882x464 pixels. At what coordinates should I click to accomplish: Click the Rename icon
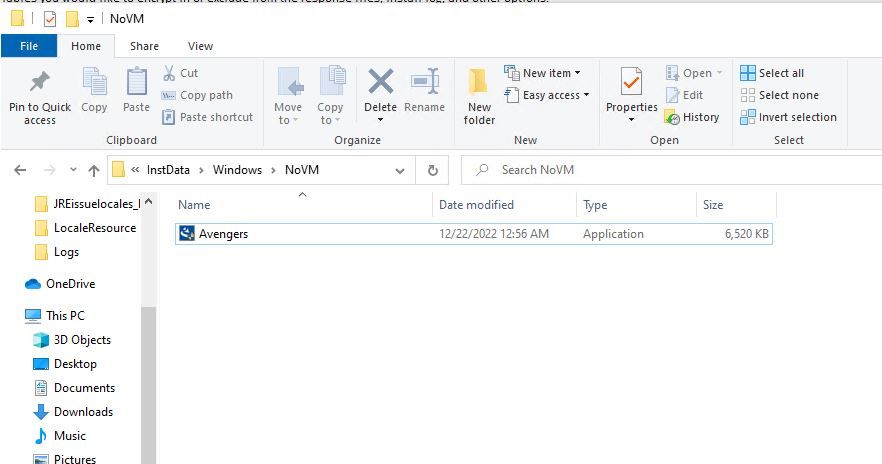[425, 81]
